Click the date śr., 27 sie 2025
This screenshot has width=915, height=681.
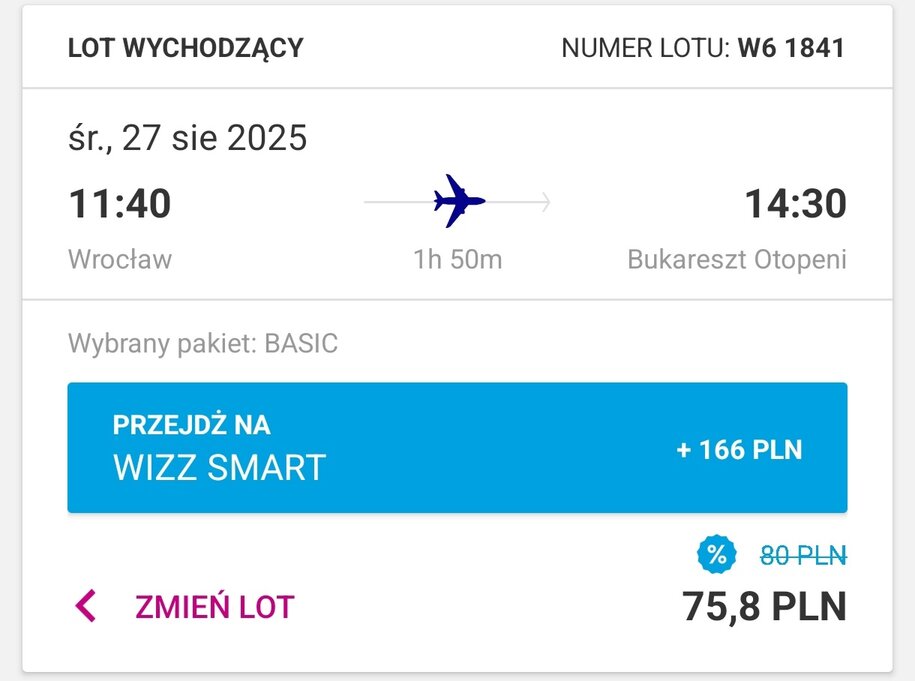187,139
